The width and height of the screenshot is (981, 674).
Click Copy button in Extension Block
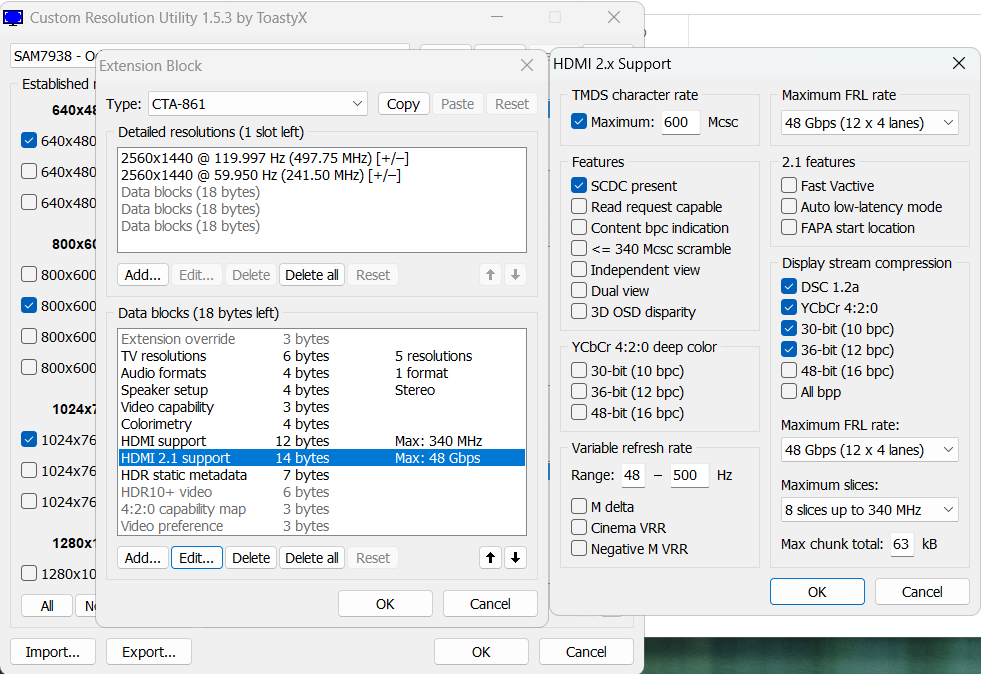click(404, 104)
